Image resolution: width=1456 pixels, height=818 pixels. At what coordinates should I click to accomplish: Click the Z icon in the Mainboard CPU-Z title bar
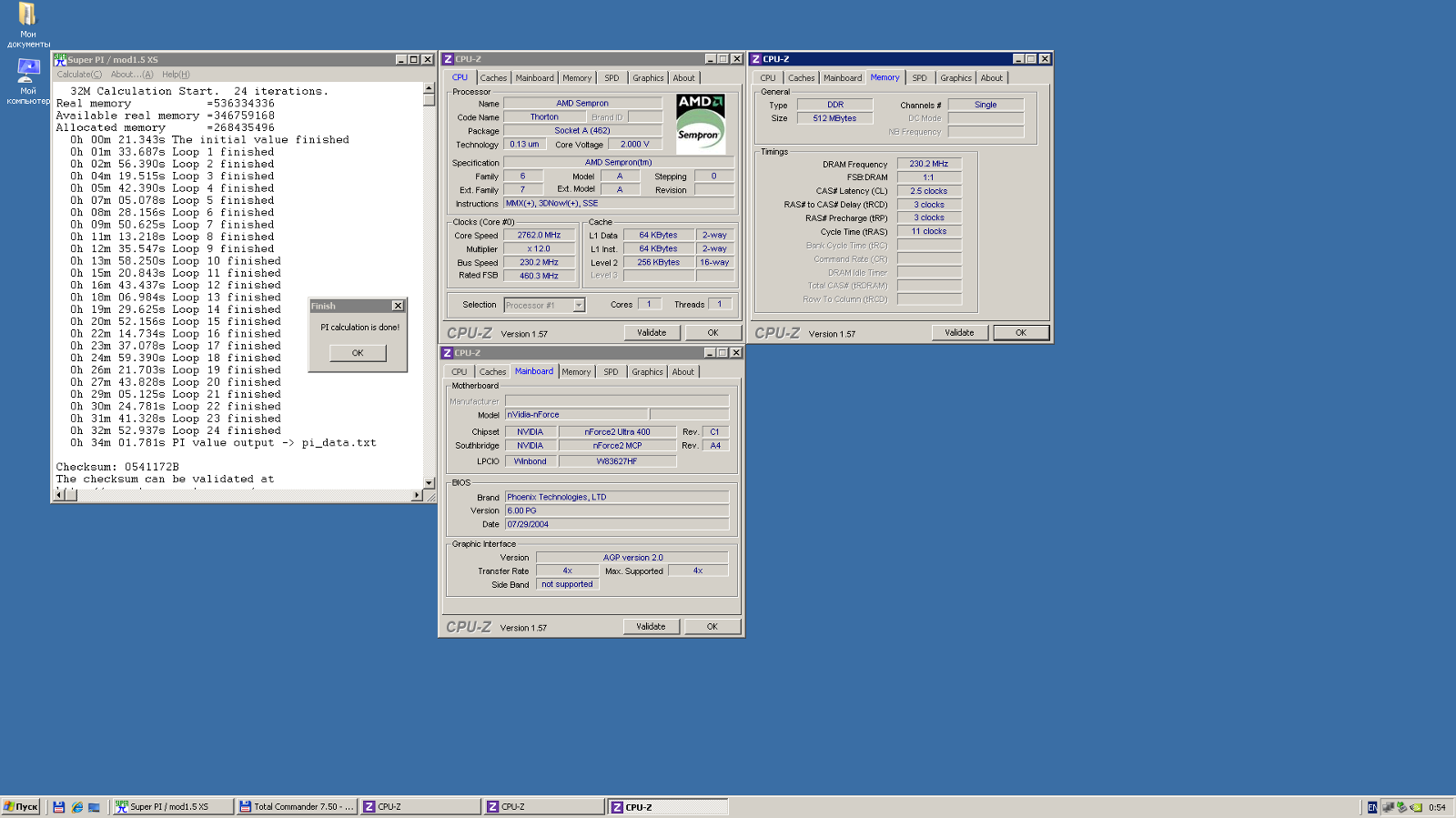pos(447,353)
